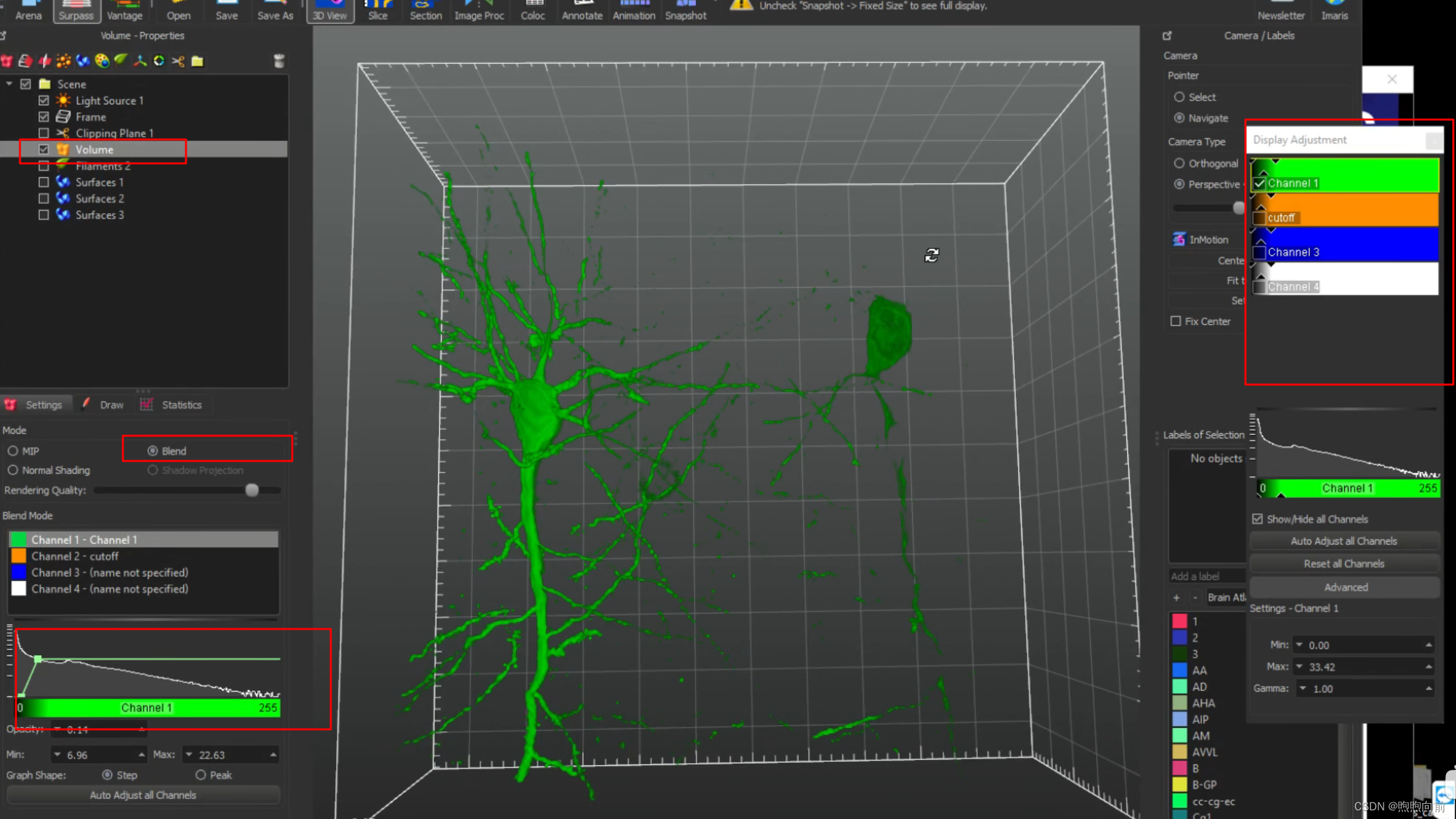Viewport: 1456px width, 819px height.
Task: Click Reset all Channels button
Action: coord(1344,564)
